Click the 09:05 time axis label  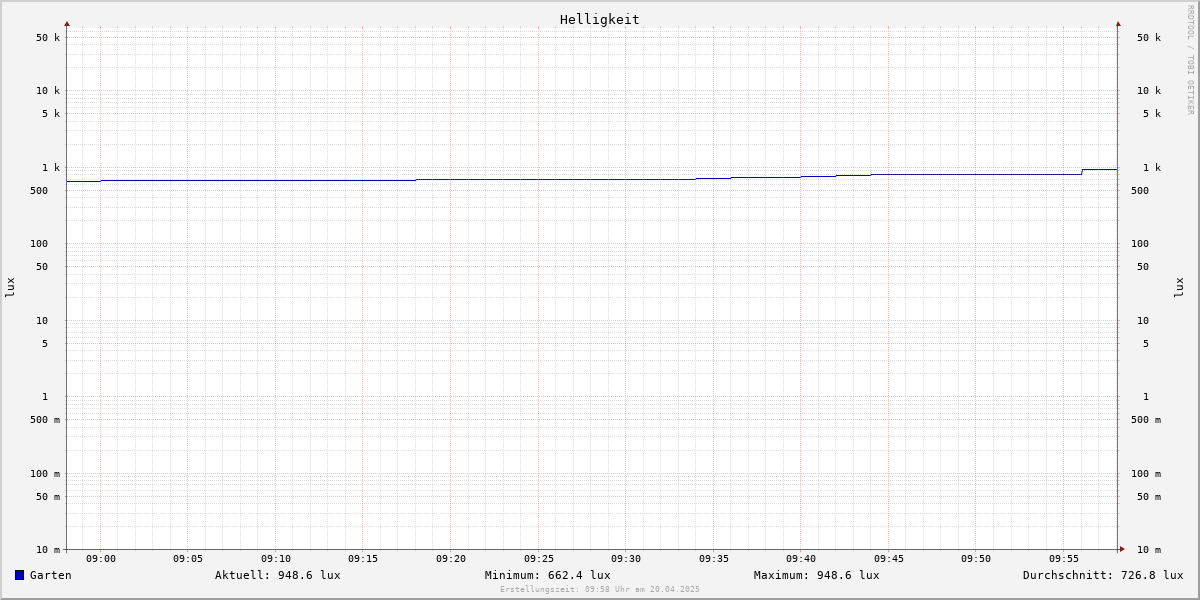point(188,559)
